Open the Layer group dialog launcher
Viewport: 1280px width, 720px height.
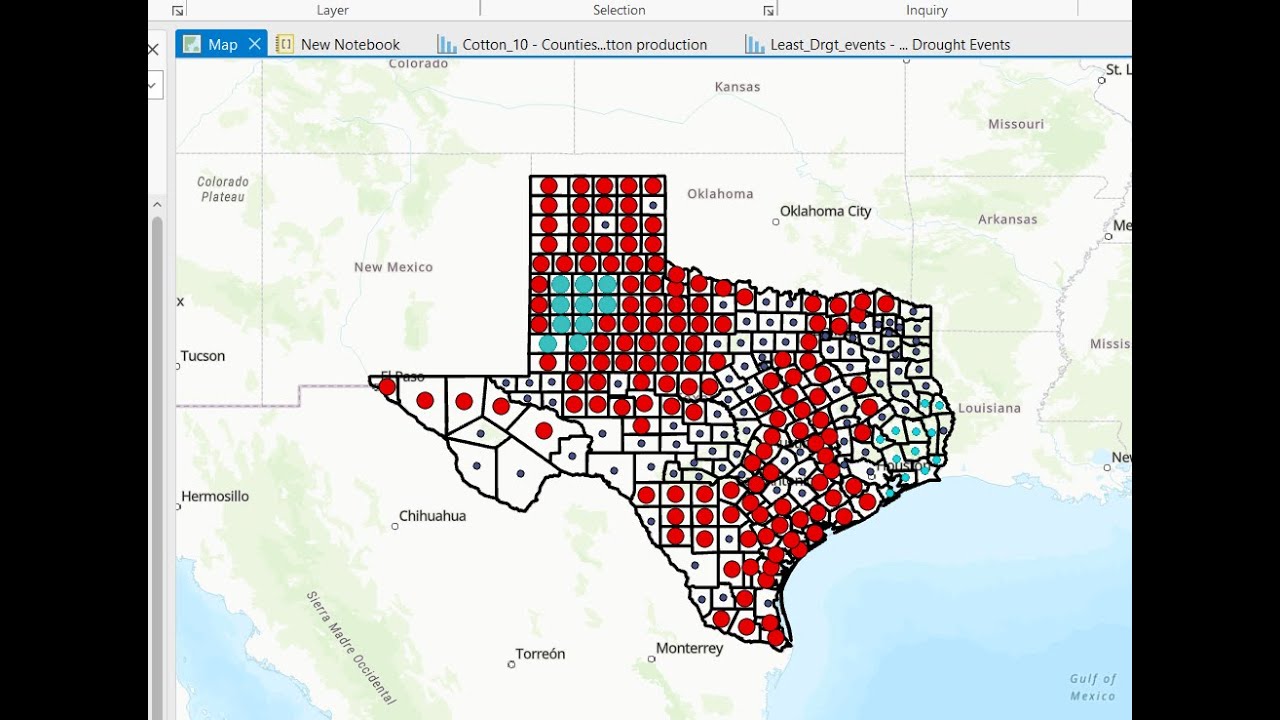[x=177, y=10]
